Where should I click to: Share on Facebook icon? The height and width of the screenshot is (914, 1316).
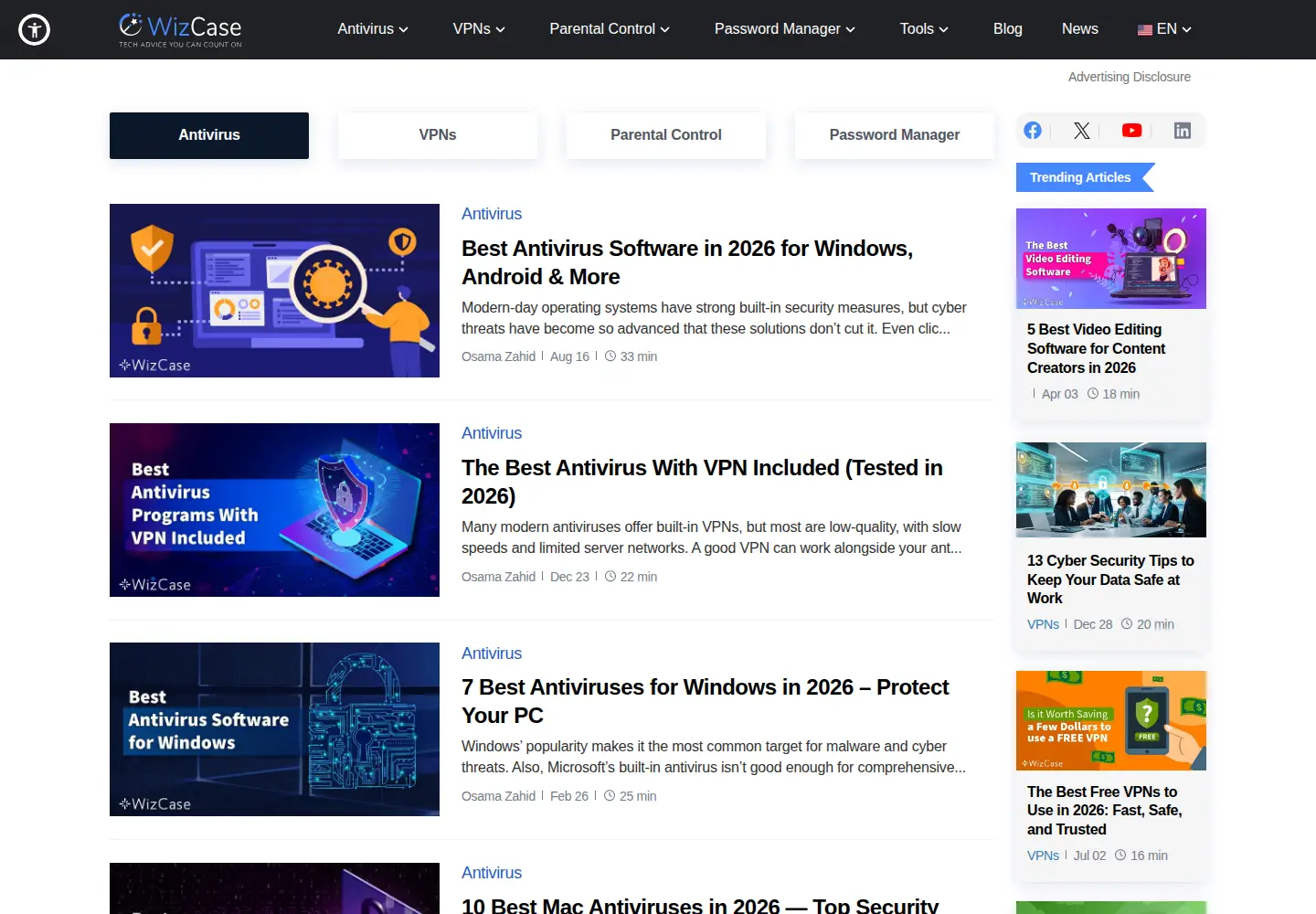click(1033, 131)
